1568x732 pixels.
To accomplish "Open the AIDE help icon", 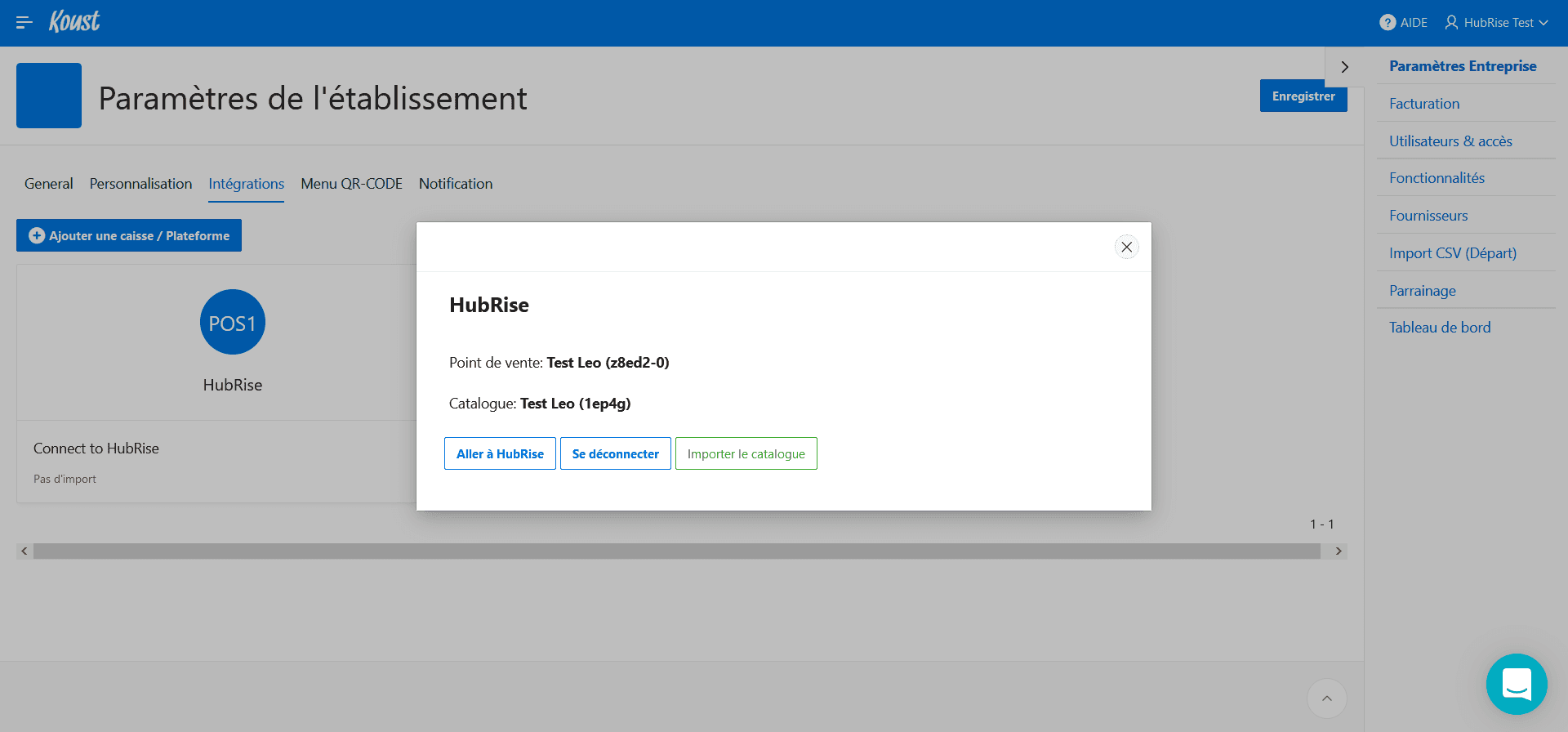I will 1388,23.
